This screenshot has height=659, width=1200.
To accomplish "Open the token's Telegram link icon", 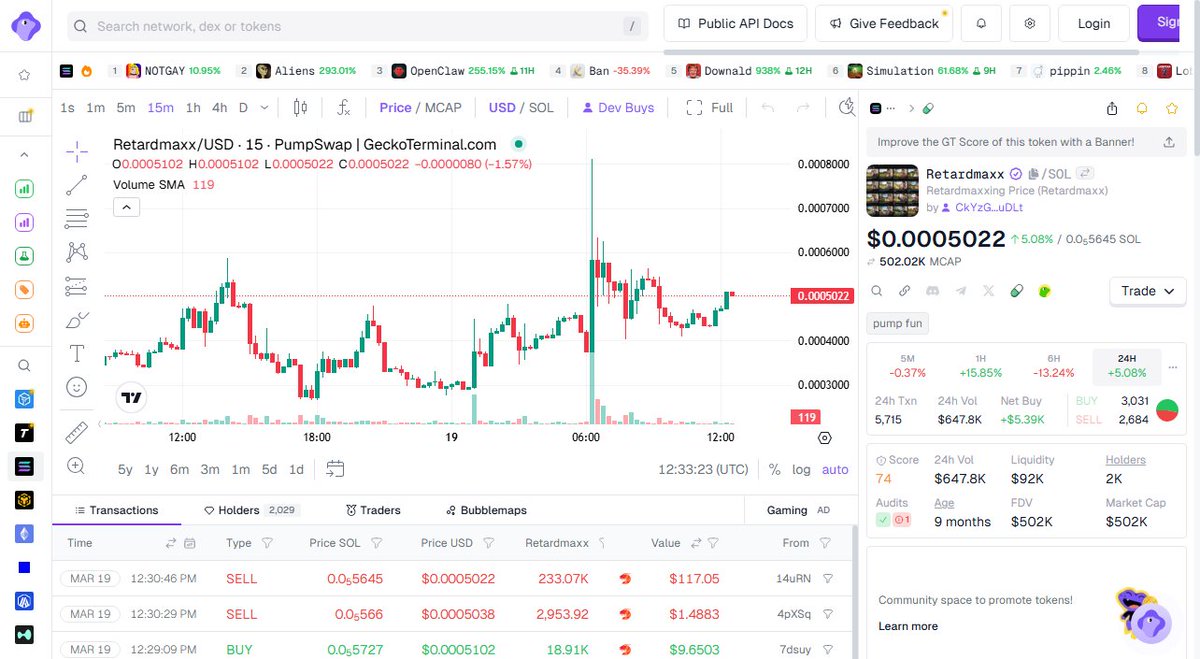I will click(x=961, y=291).
